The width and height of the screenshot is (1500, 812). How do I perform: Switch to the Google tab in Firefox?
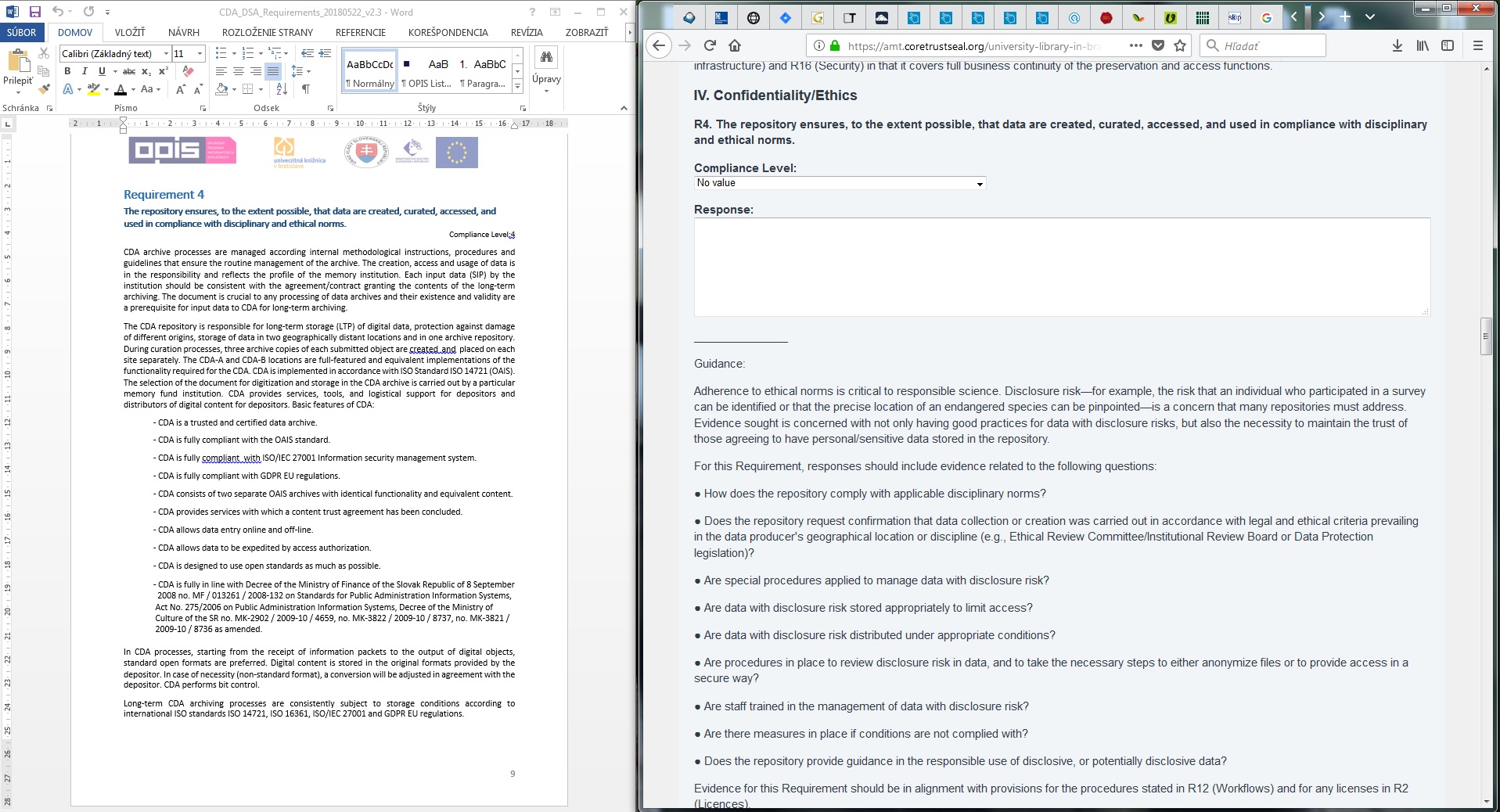tap(1267, 17)
